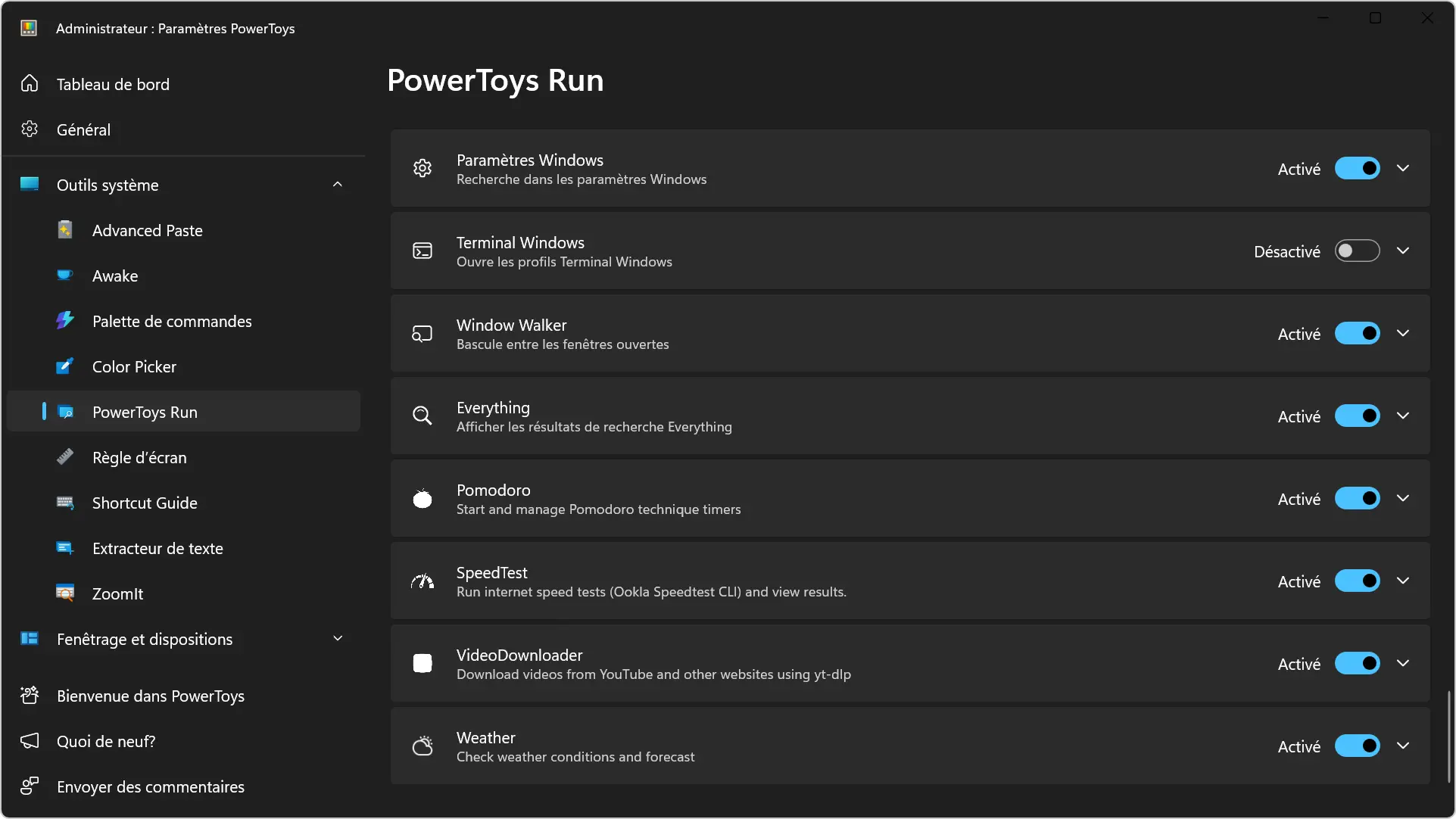Collapse the Outils système group chevron

click(x=338, y=184)
